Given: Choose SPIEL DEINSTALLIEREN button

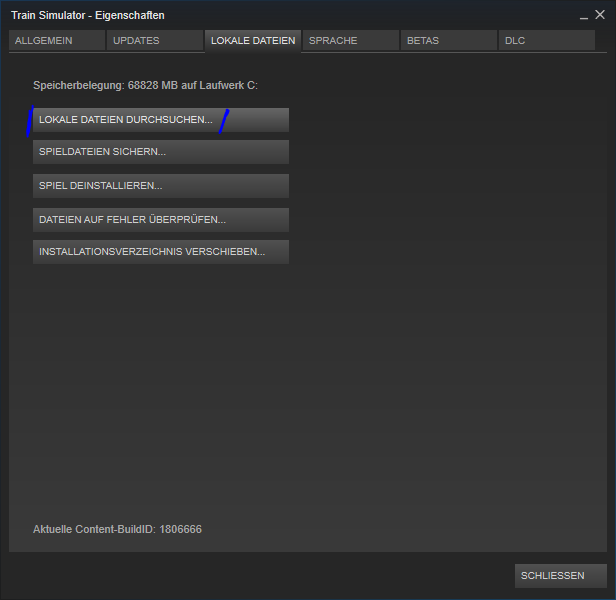Looking at the screenshot, I should click(161, 186).
